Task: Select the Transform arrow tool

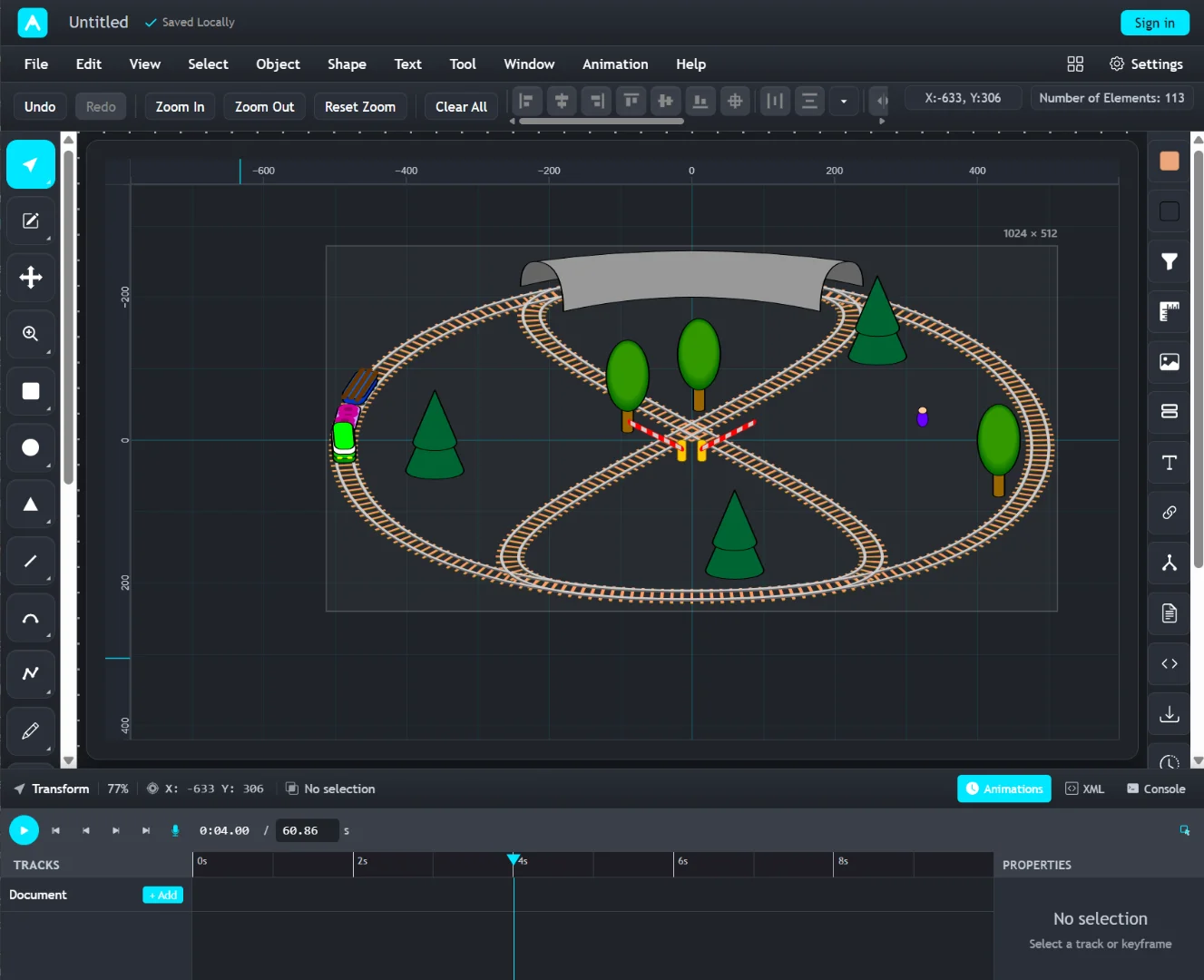Action: pyautogui.click(x=31, y=164)
